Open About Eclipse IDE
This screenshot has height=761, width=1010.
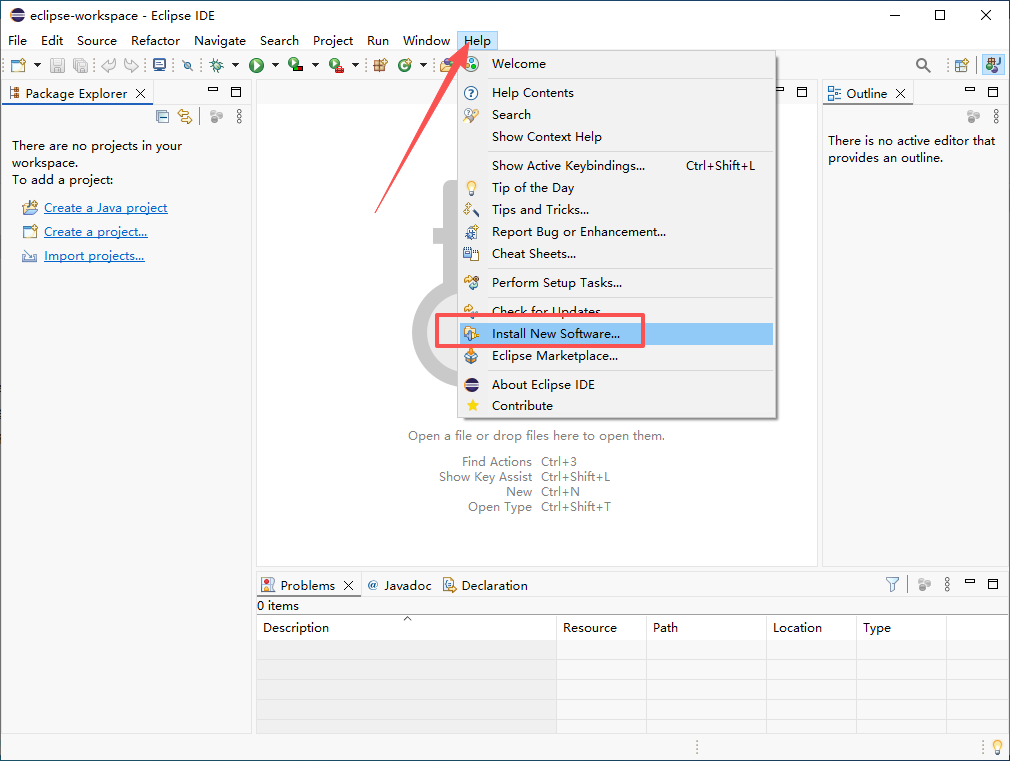(616, 385)
